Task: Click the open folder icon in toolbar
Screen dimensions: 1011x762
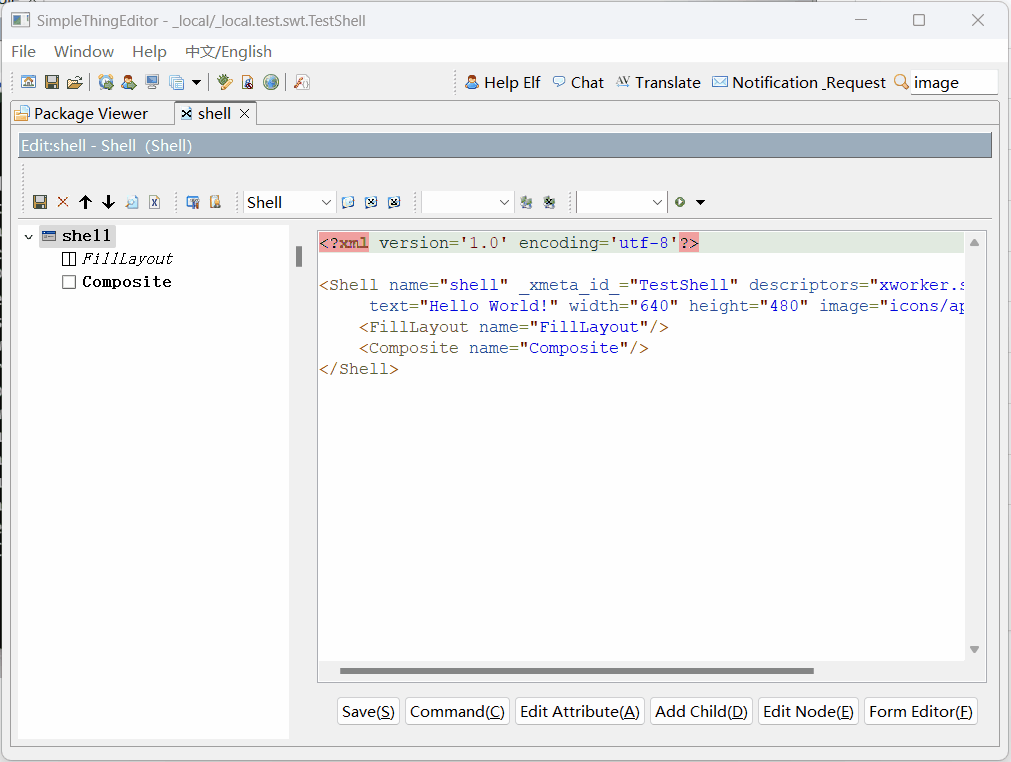Action: point(74,82)
